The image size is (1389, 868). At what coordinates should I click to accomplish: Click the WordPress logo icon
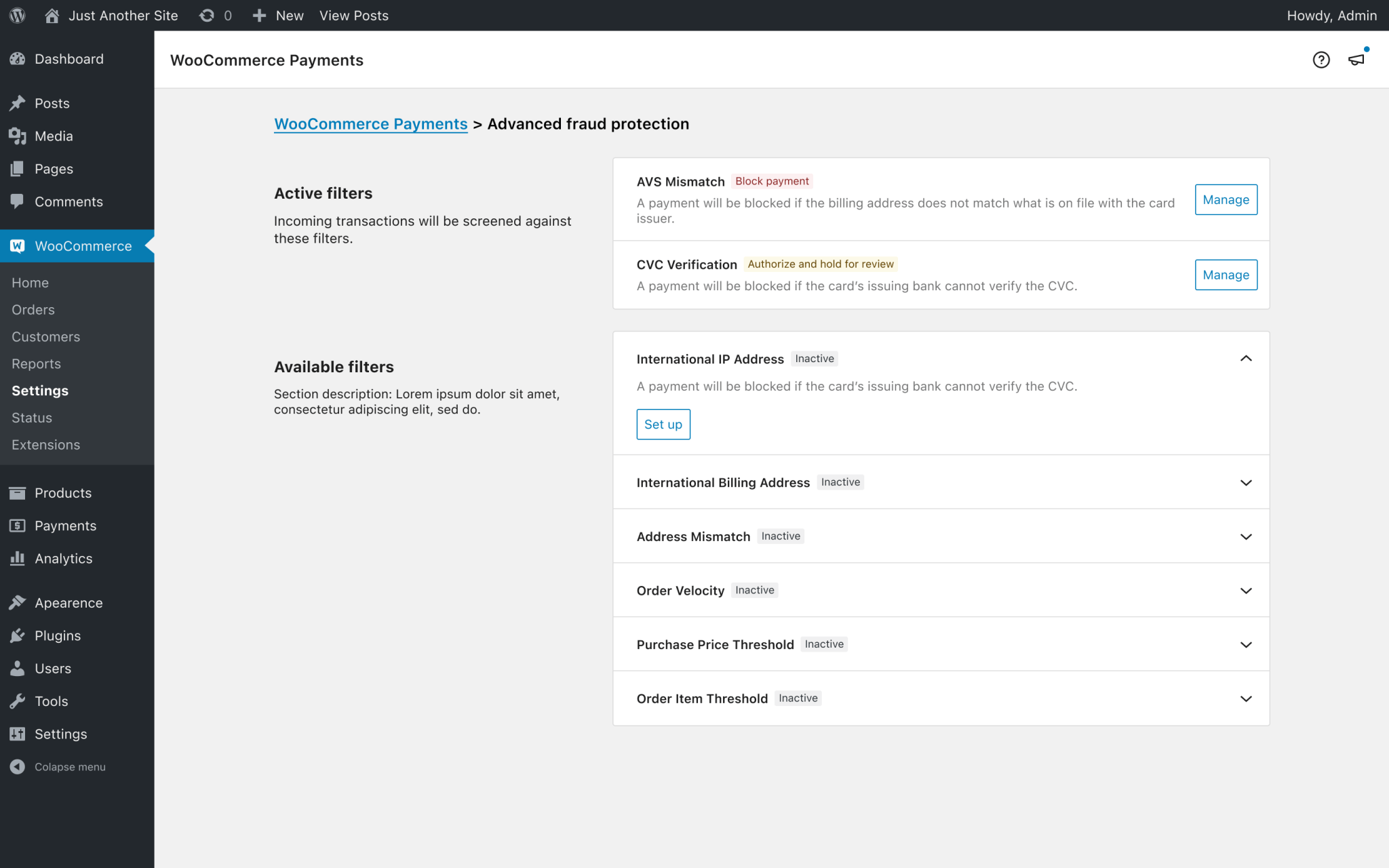click(18, 15)
